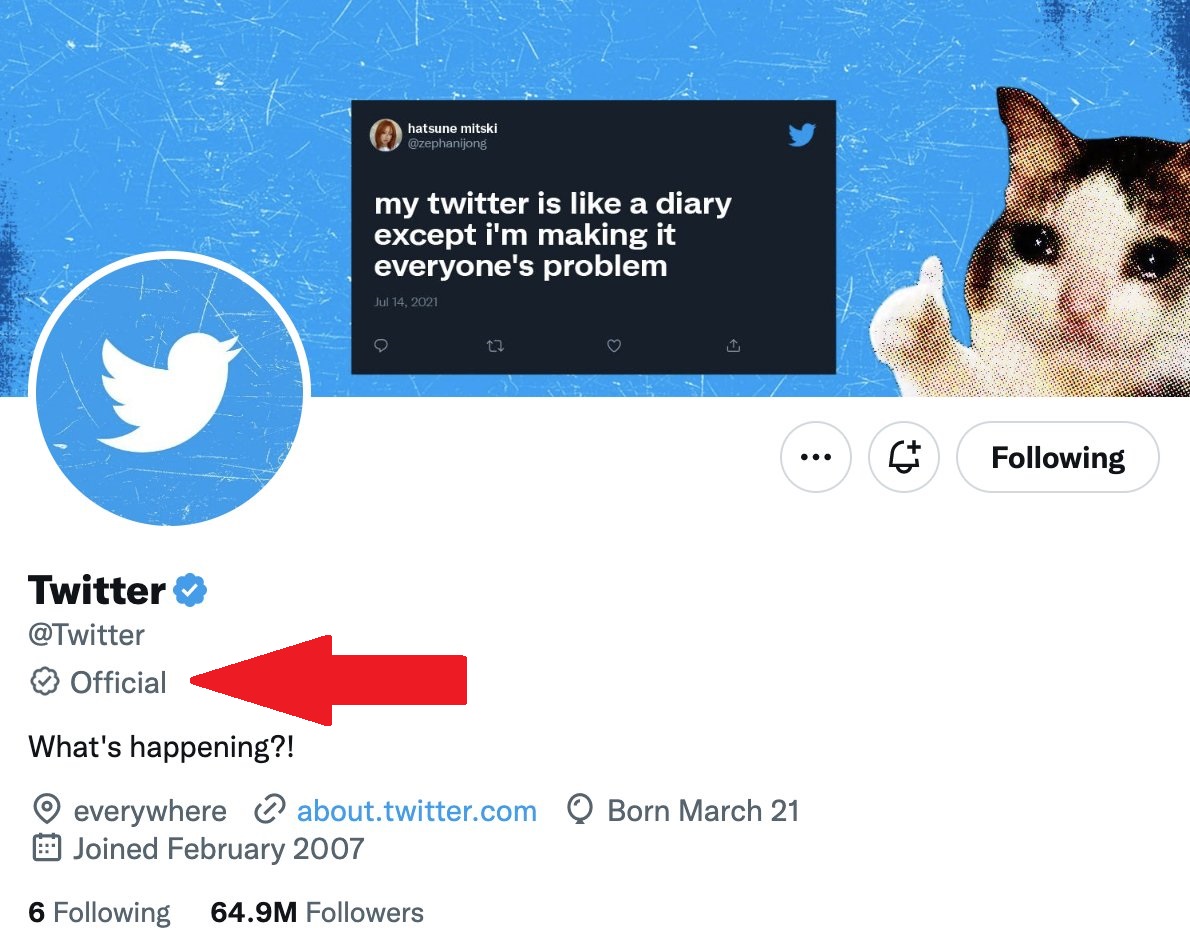Screen dimensions: 1190x944
Task: Click the retweet icon in banner tweet
Action: coord(495,346)
